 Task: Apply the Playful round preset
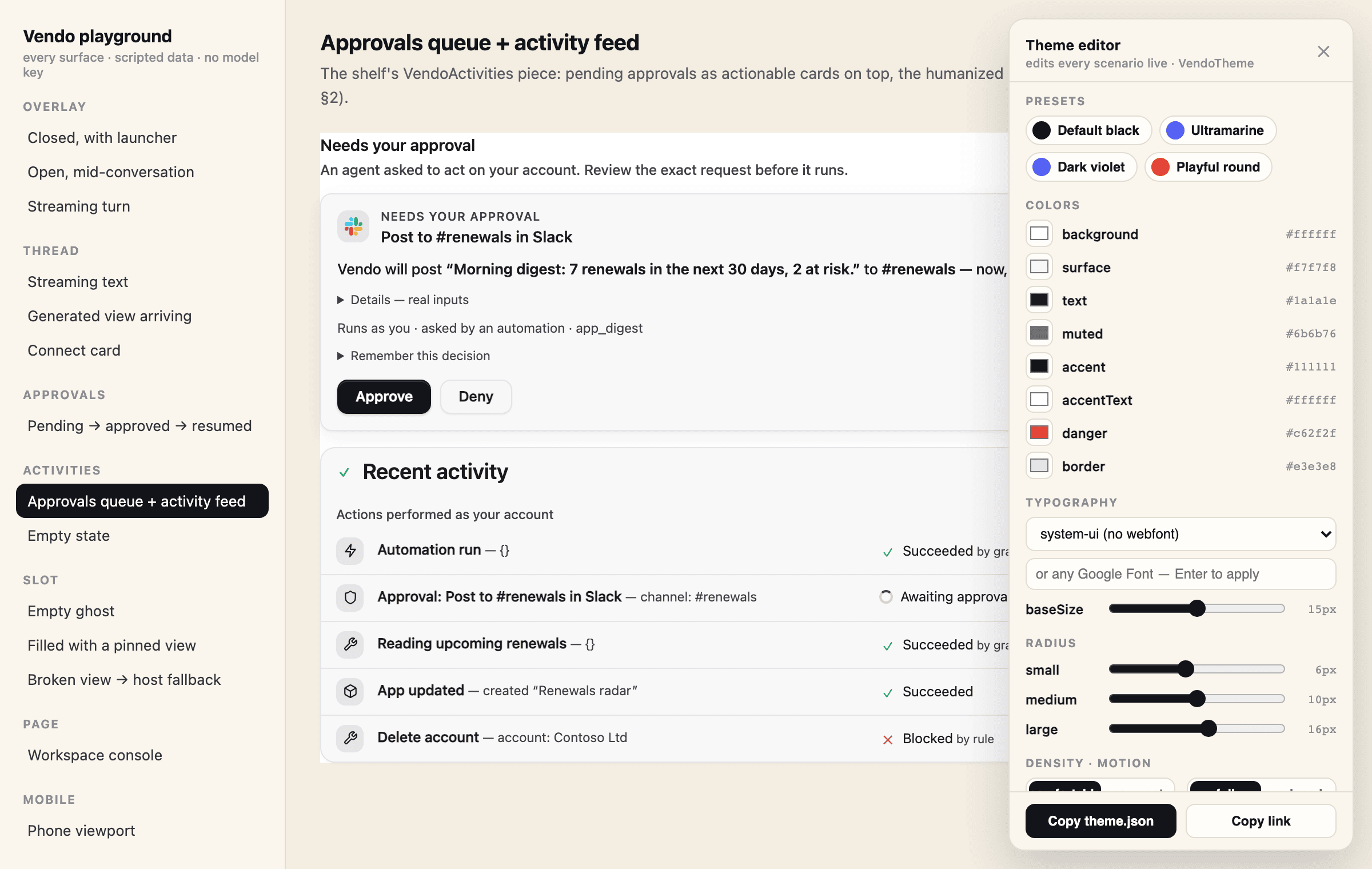tap(1208, 167)
